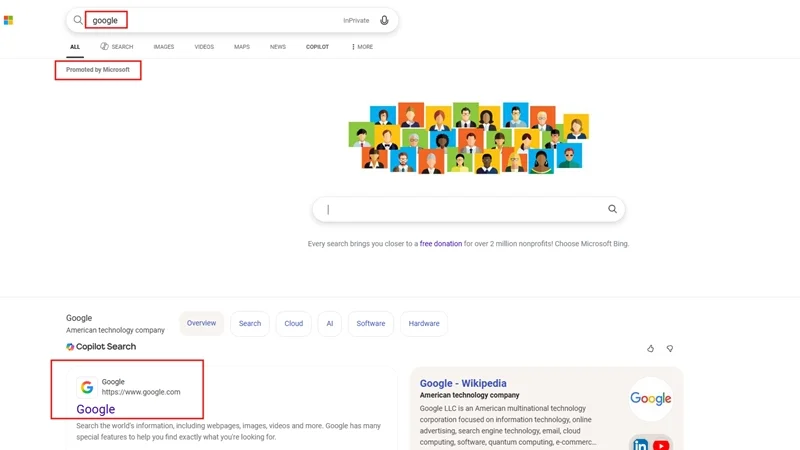Switch to the MAPS tab
This screenshot has height=450, width=800.
tap(242, 47)
